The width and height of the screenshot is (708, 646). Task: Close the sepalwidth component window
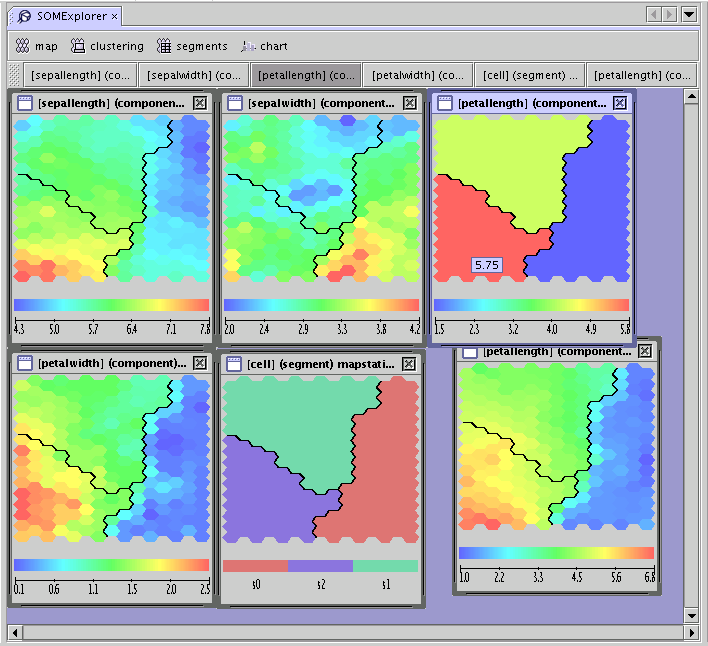(x=410, y=103)
